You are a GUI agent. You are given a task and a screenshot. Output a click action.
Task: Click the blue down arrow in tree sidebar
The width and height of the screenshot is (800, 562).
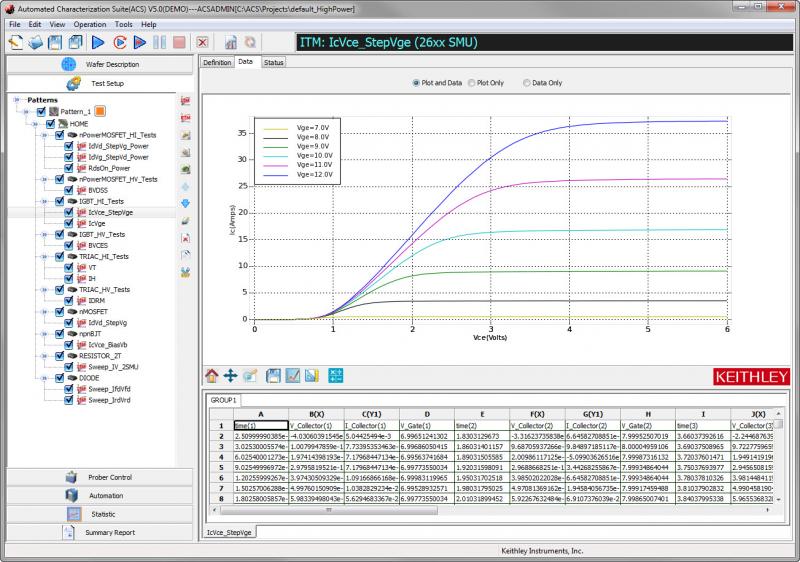pyautogui.click(x=185, y=203)
